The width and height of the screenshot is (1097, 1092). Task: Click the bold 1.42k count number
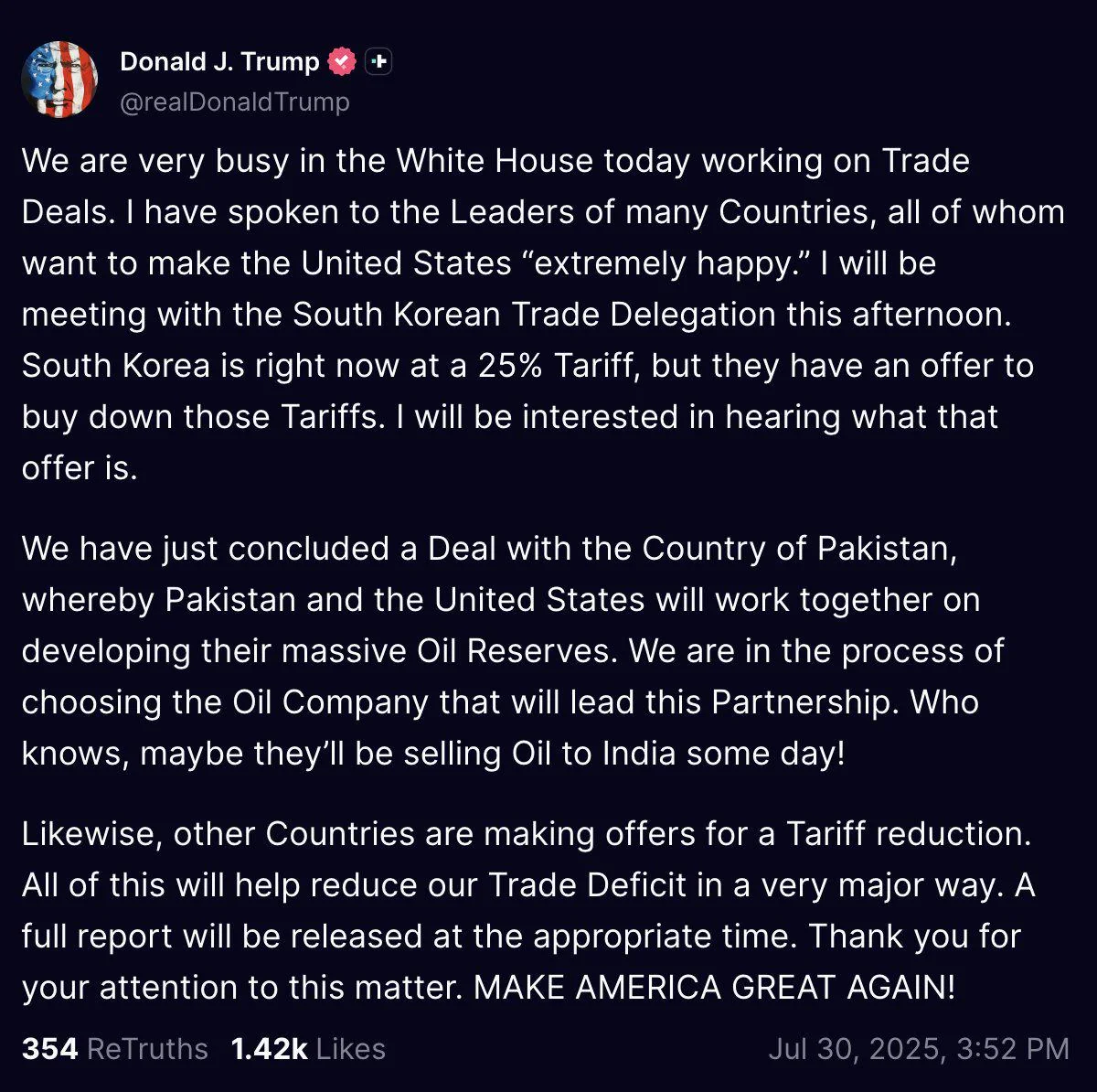tap(270, 1048)
